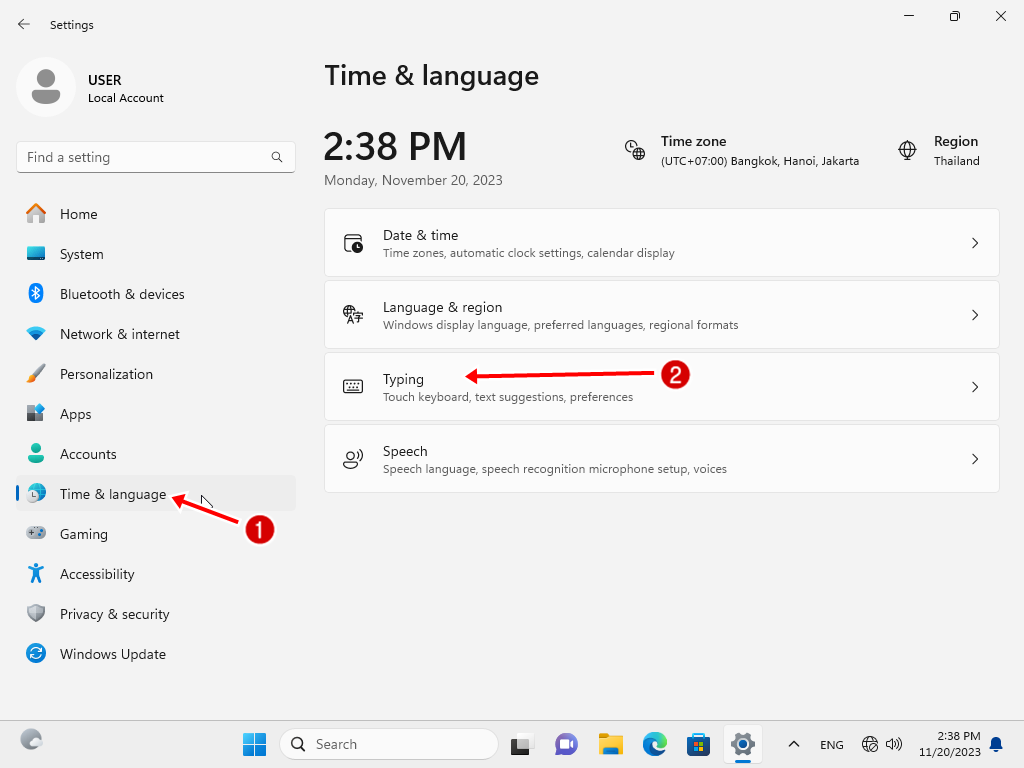The image size is (1024, 768).
Task: Click the Bluetooth & devices icon in sidebar
Action: [36, 294]
